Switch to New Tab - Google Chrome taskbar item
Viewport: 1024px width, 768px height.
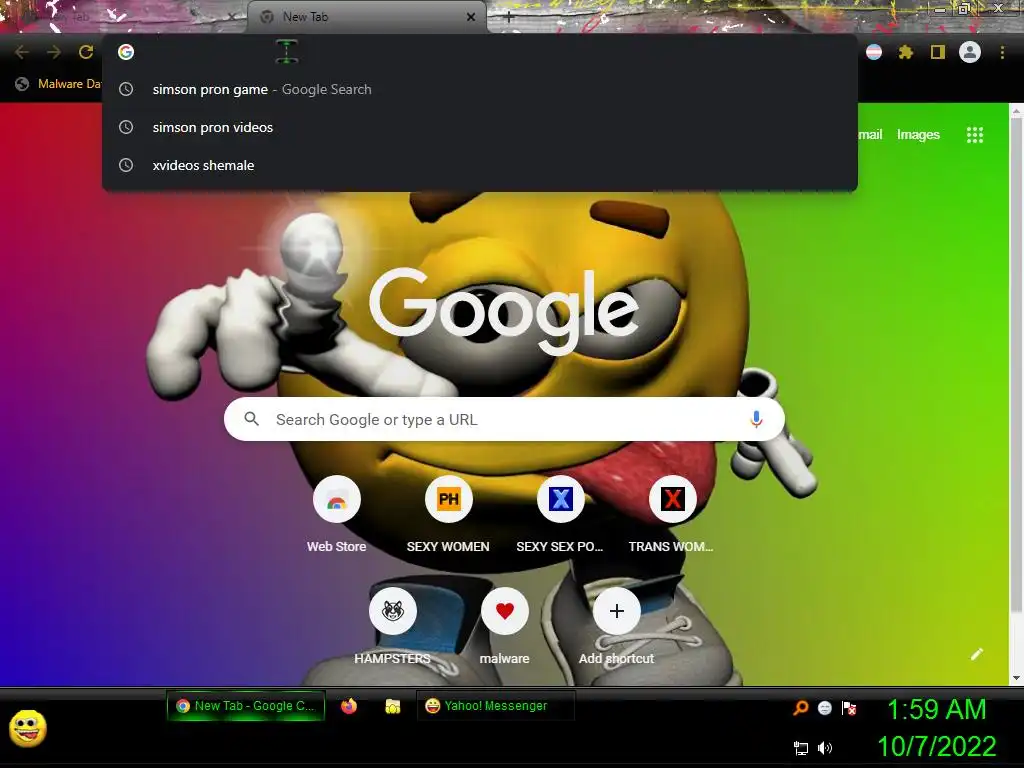(246, 706)
